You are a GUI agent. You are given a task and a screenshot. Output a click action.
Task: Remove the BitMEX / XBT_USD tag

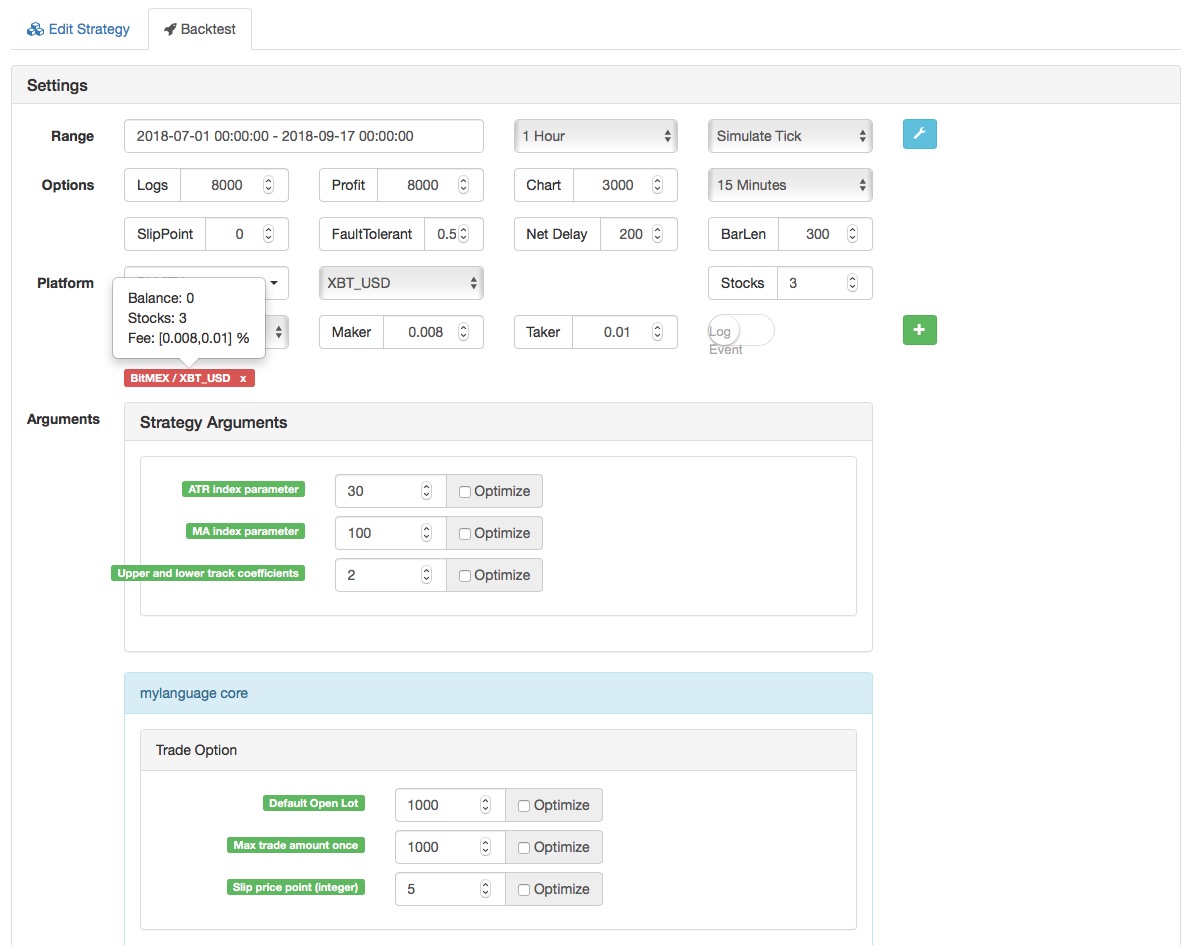pos(243,379)
